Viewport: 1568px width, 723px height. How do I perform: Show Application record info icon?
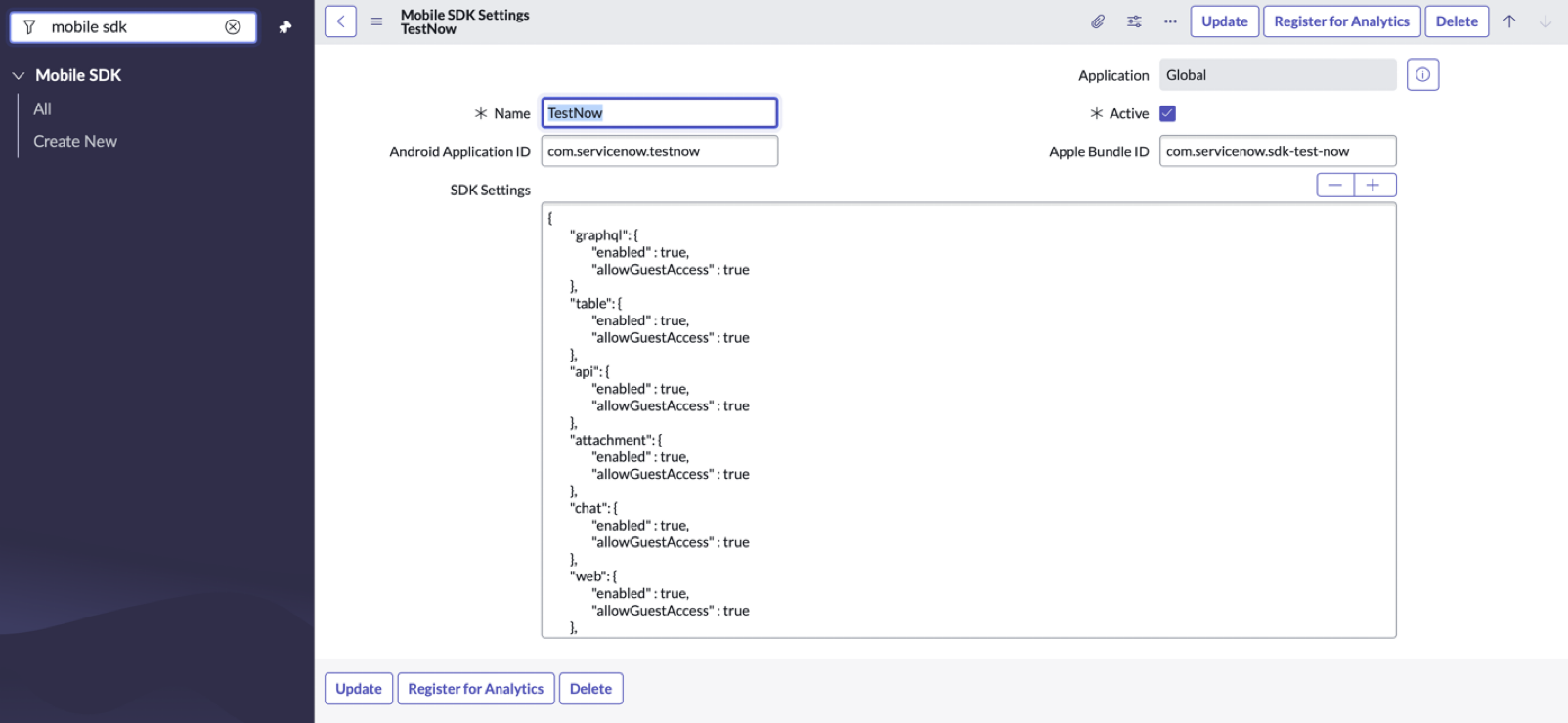point(1422,74)
